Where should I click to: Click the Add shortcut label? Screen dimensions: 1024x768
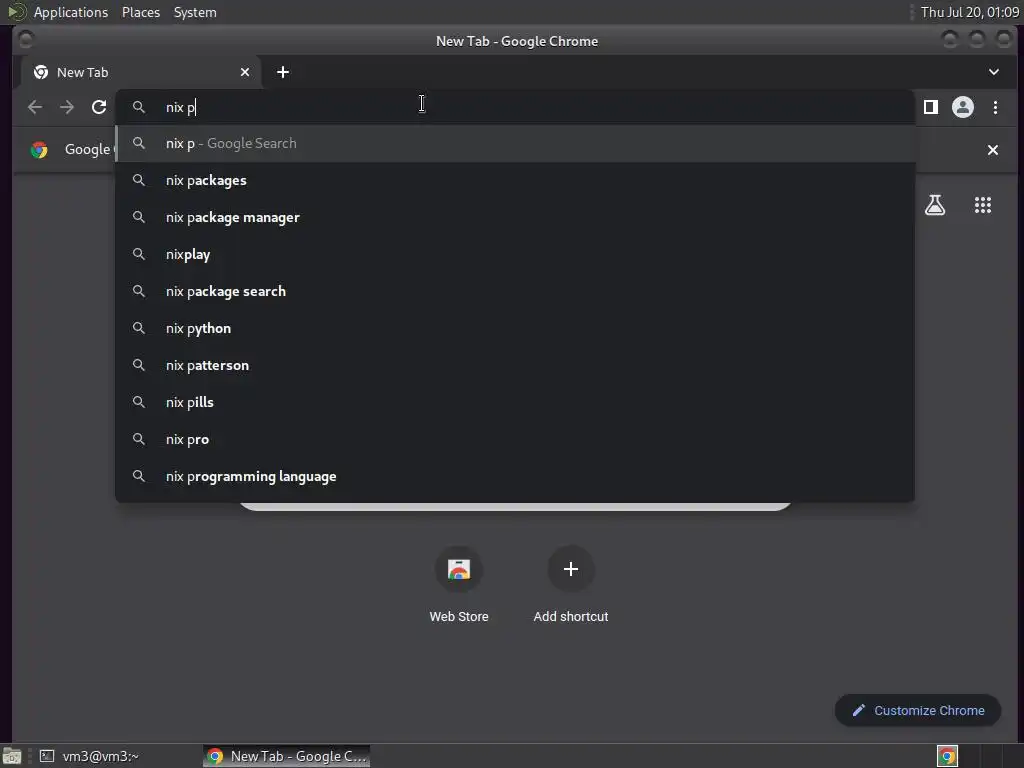tap(571, 616)
